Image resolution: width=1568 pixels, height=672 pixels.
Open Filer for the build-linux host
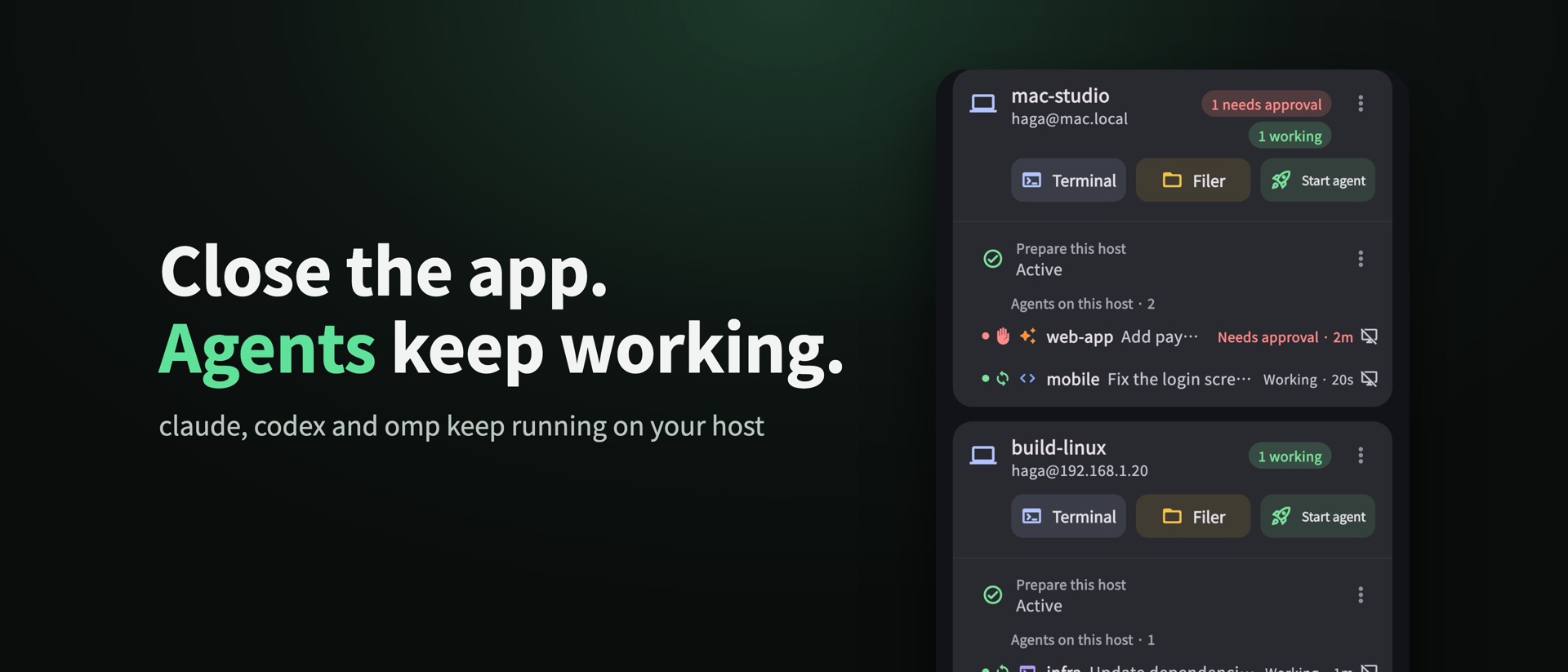tap(1193, 517)
